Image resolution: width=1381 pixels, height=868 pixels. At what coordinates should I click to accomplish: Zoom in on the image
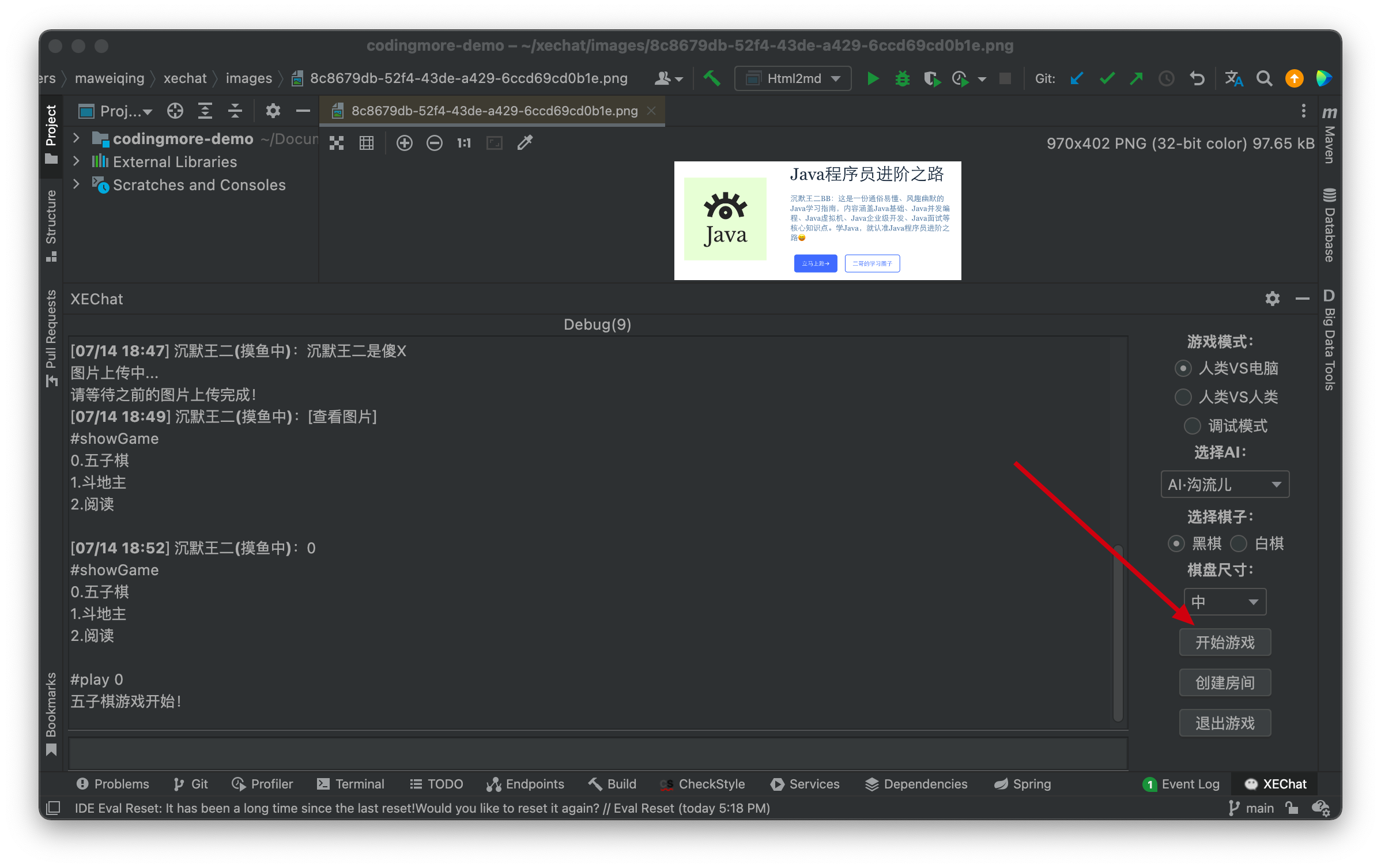tap(405, 143)
